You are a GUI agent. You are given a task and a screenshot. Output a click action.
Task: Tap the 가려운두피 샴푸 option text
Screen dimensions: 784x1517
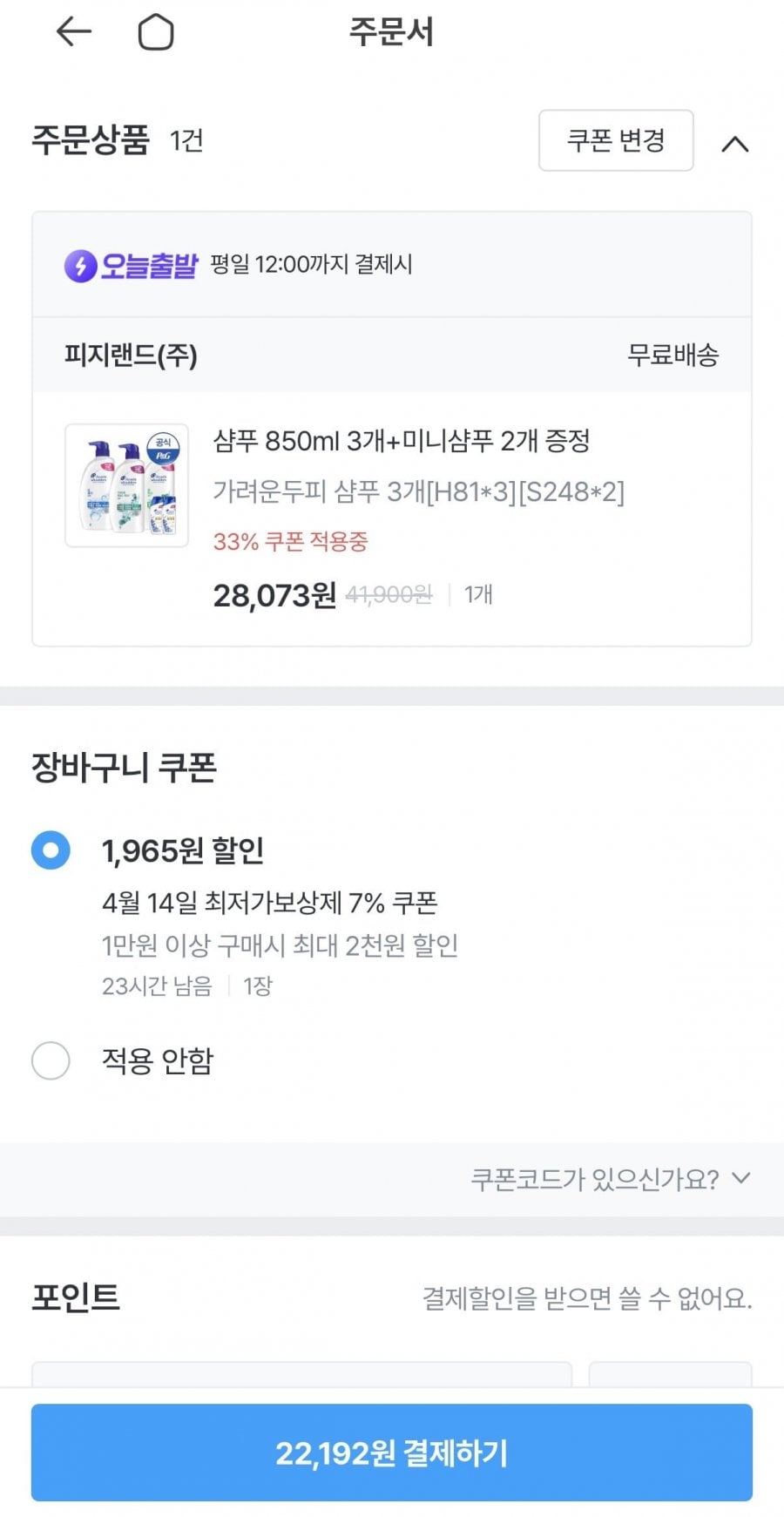point(419,491)
